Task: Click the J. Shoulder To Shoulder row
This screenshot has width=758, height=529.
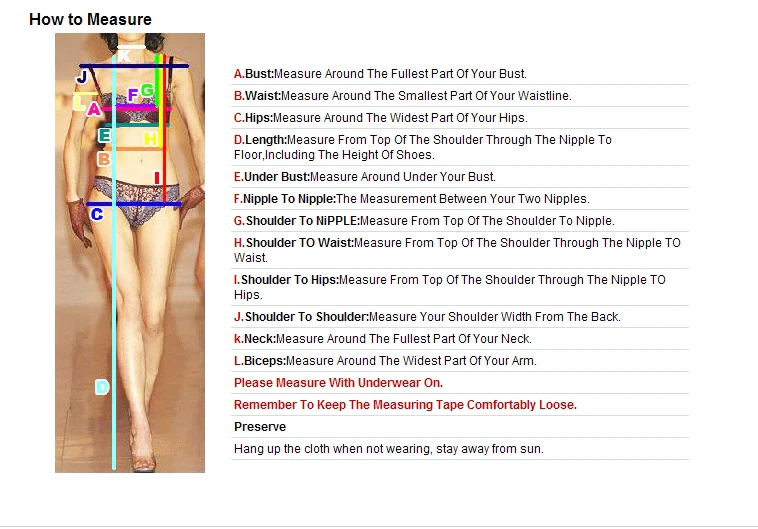Action: point(460,317)
